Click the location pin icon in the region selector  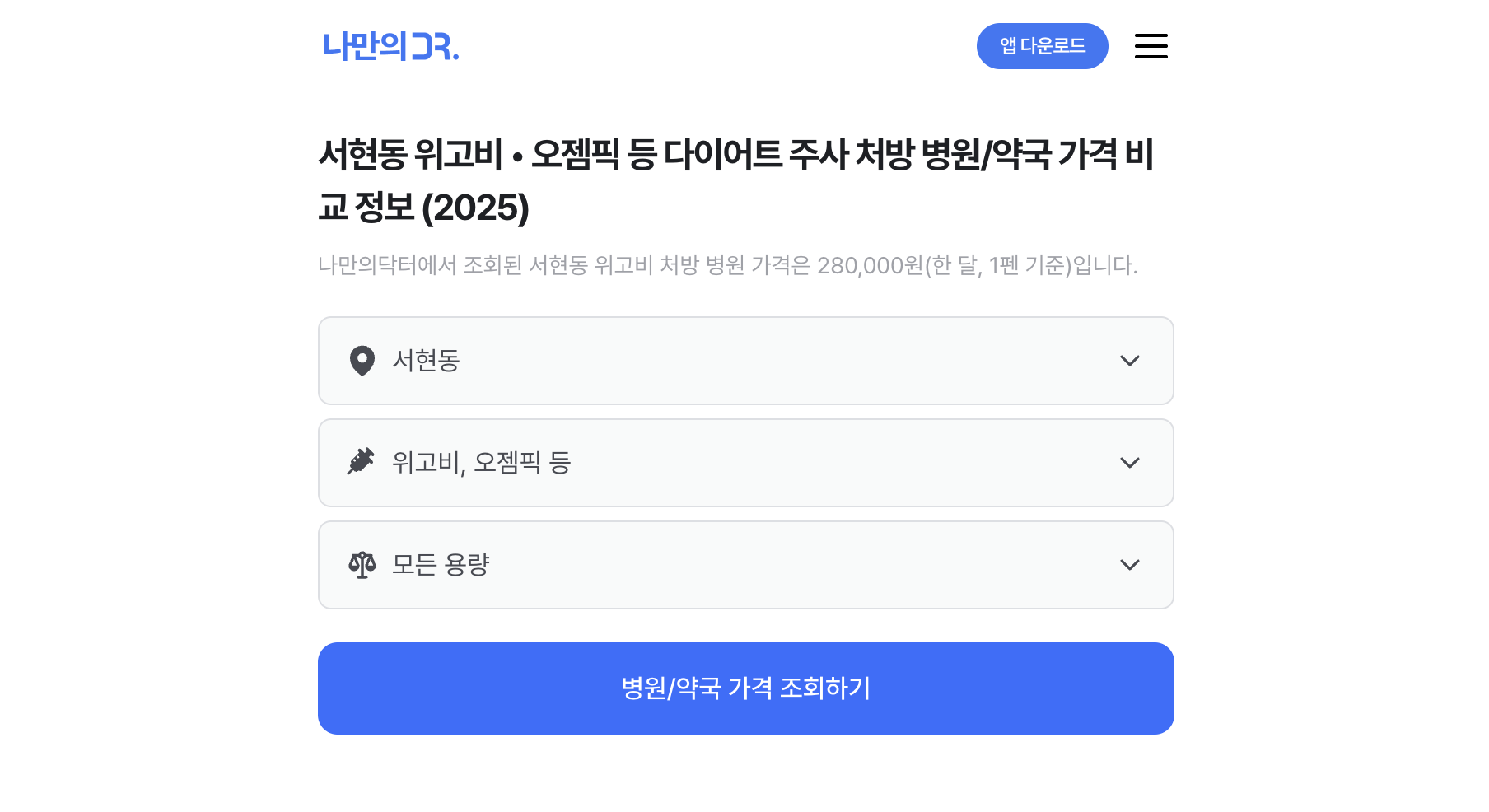click(x=363, y=361)
